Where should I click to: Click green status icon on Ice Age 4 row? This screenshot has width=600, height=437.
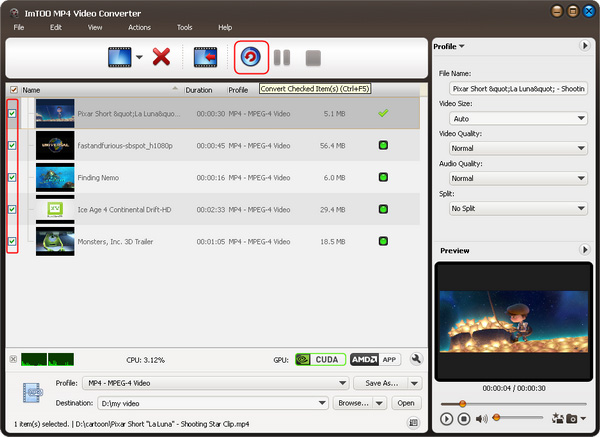point(383,209)
